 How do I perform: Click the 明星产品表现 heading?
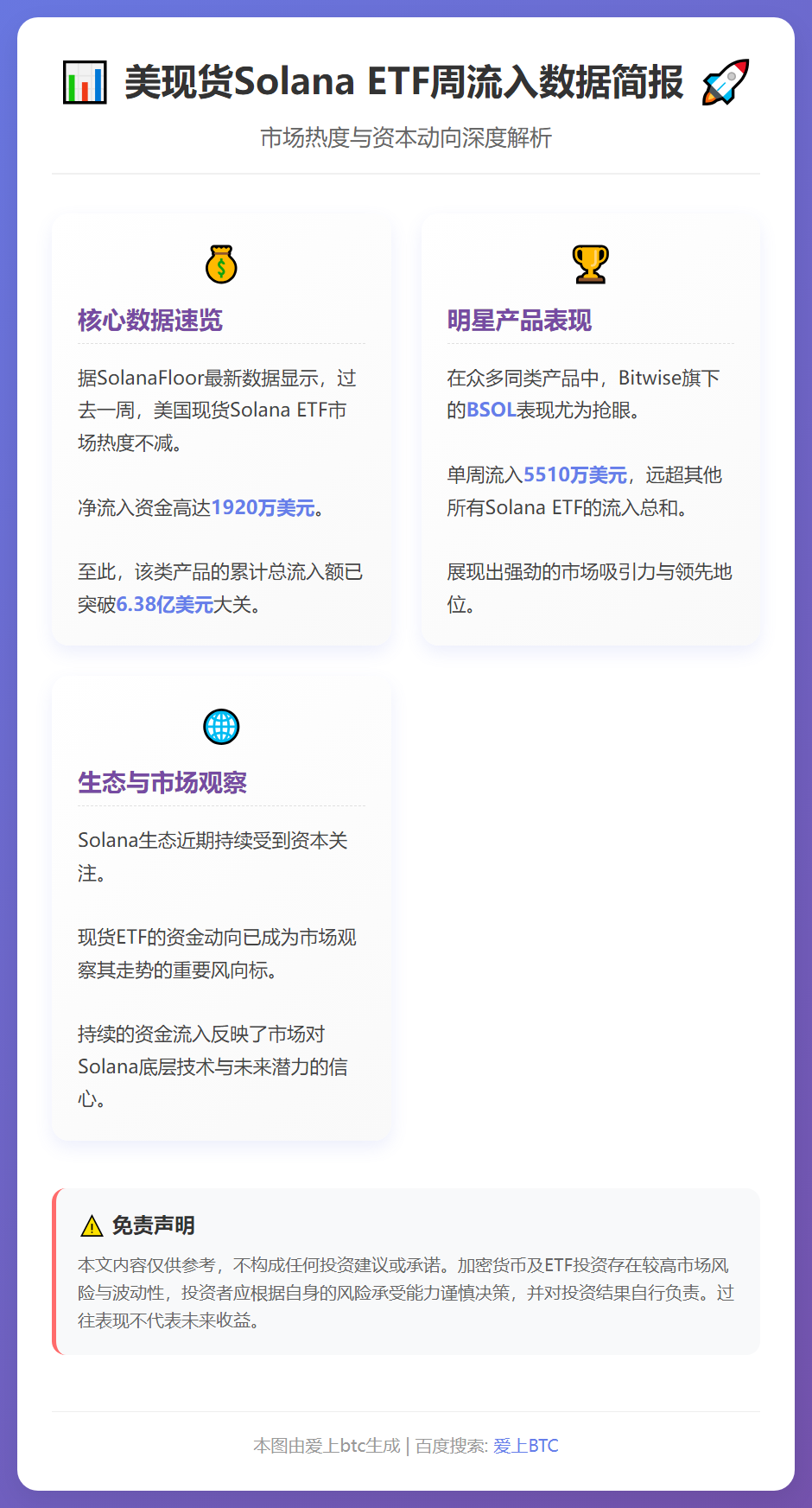pyautogui.click(x=519, y=321)
